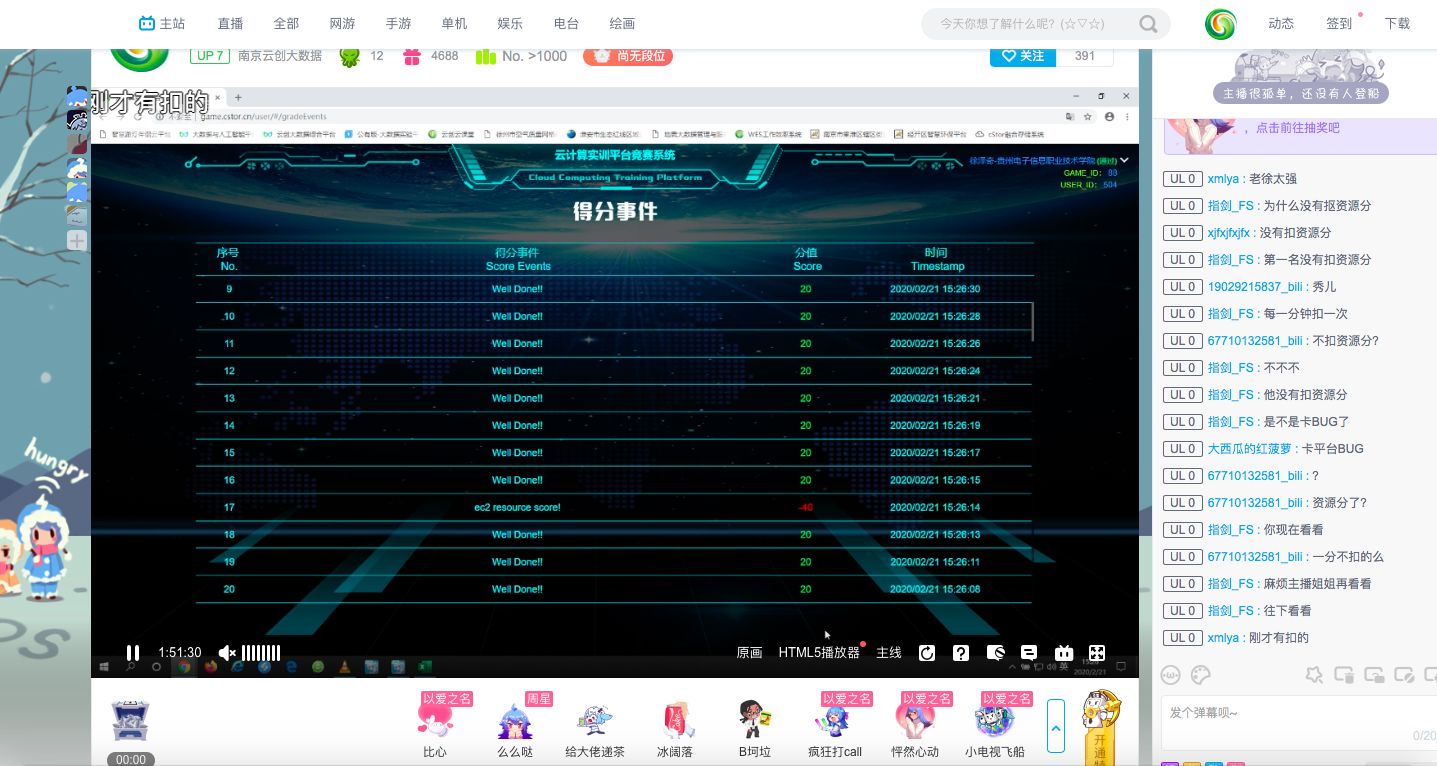Open the 直播 navigation item
This screenshot has width=1437, height=766.
[230, 24]
